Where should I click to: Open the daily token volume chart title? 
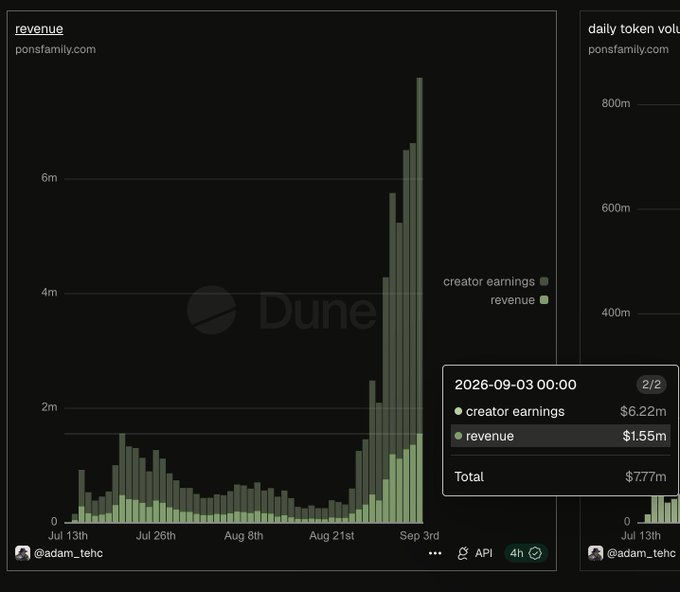point(634,29)
